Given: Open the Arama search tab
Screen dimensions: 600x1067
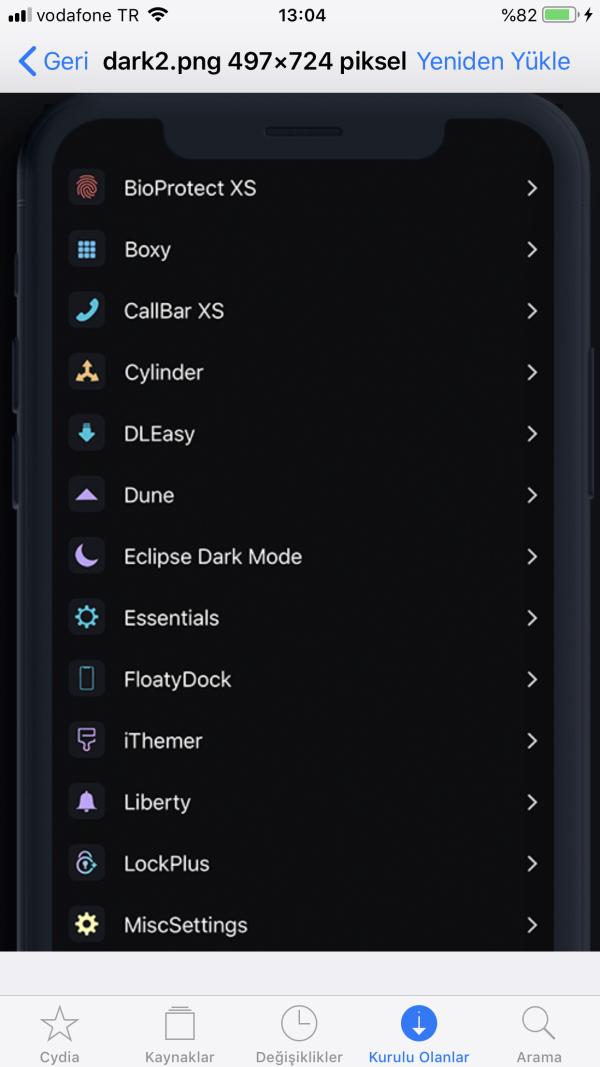Looking at the screenshot, I should click(538, 1034).
